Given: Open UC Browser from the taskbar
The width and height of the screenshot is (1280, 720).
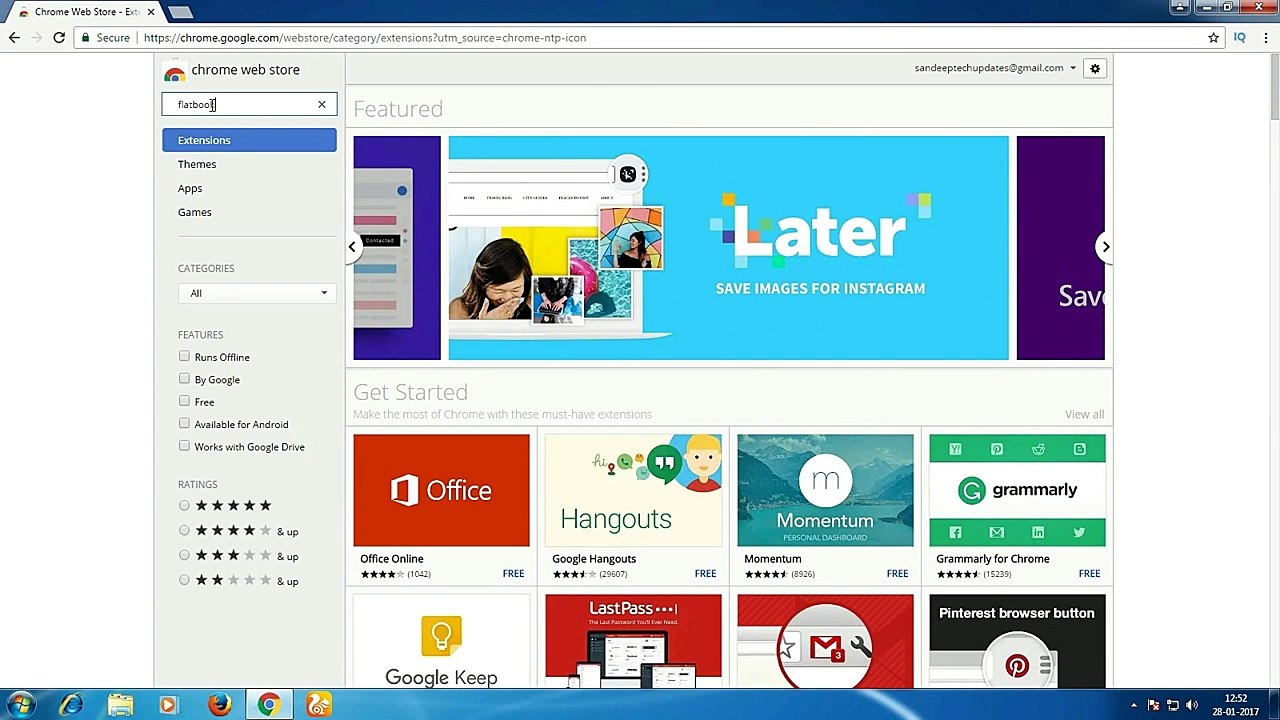Looking at the screenshot, I should pyautogui.click(x=318, y=705).
